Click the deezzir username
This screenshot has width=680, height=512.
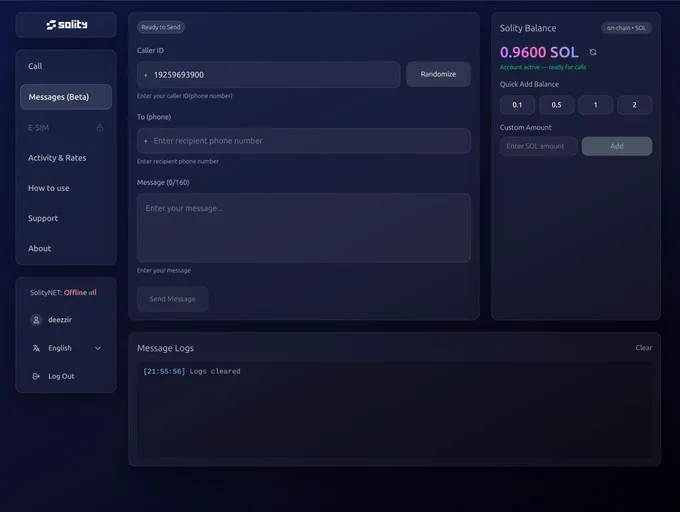(x=60, y=320)
